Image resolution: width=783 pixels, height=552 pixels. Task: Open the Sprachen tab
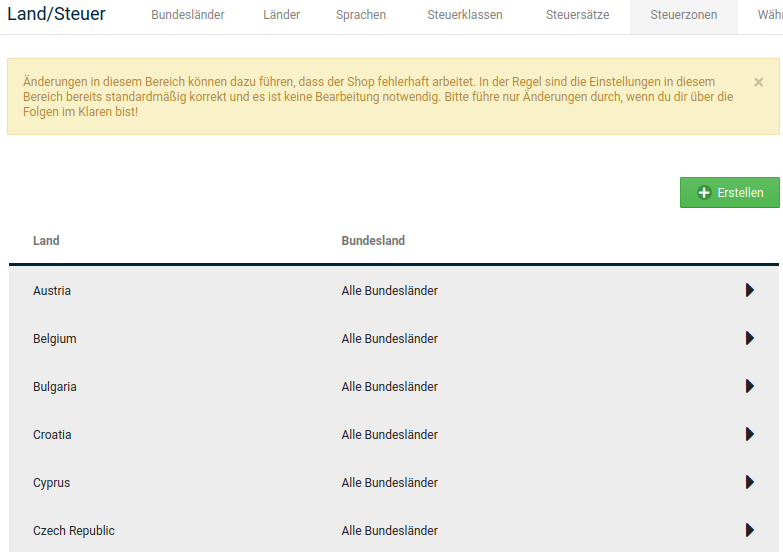coord(361,15)
